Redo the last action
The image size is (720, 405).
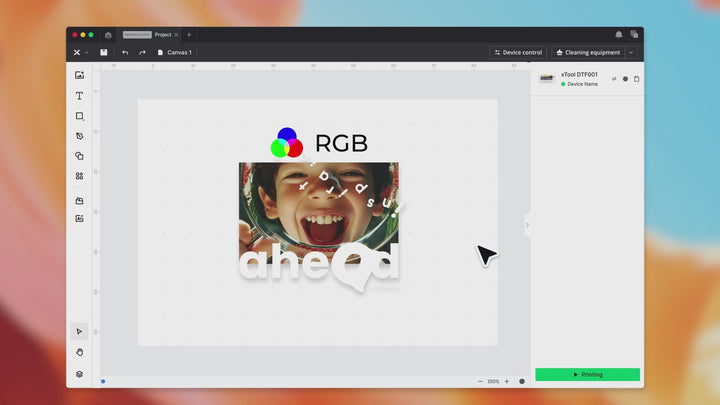142,52
